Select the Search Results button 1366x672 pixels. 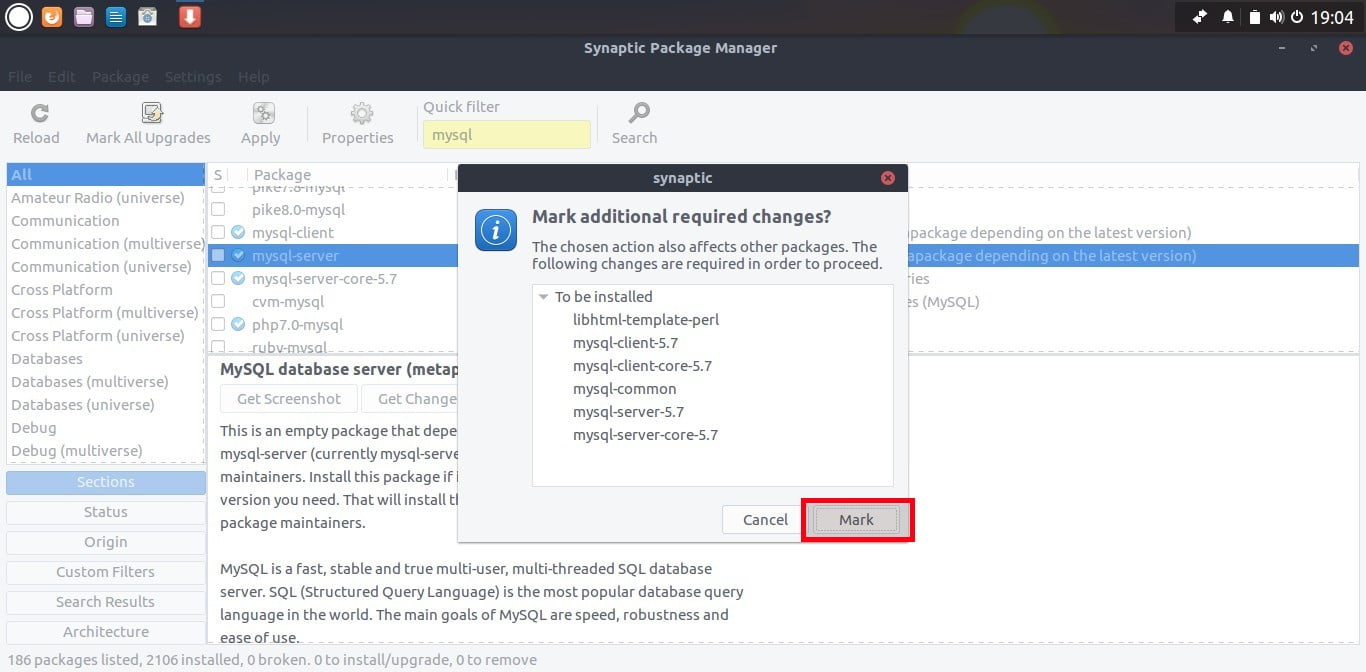pos(106,602)
